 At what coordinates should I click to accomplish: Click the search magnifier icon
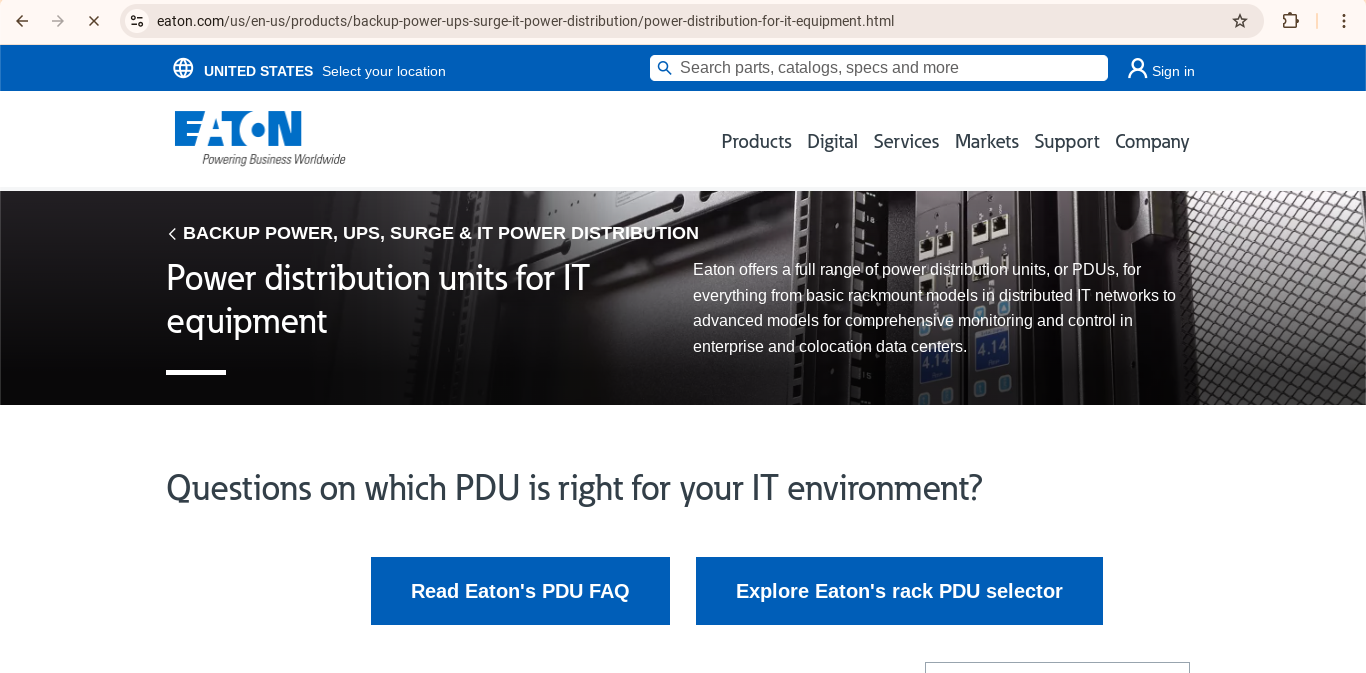664,68
